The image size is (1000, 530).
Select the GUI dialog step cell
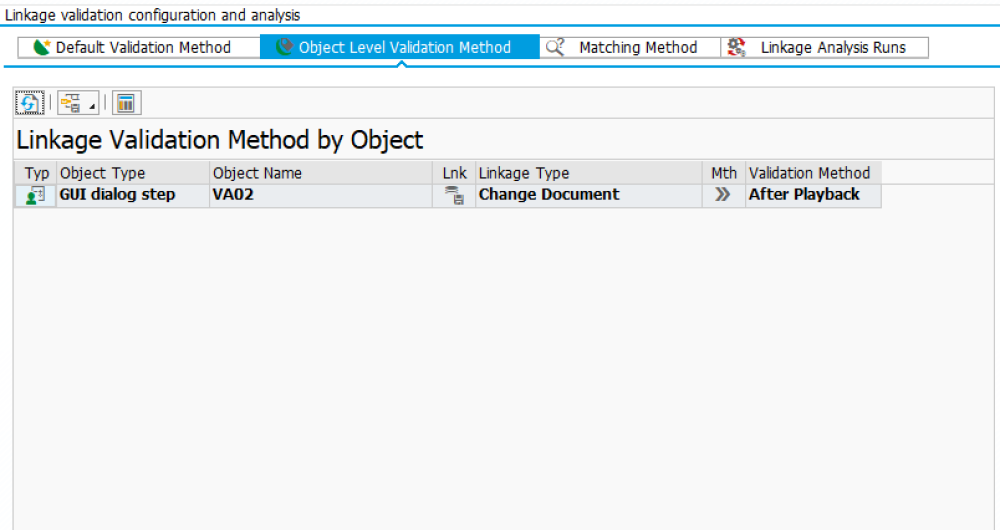tap(133, 195)
